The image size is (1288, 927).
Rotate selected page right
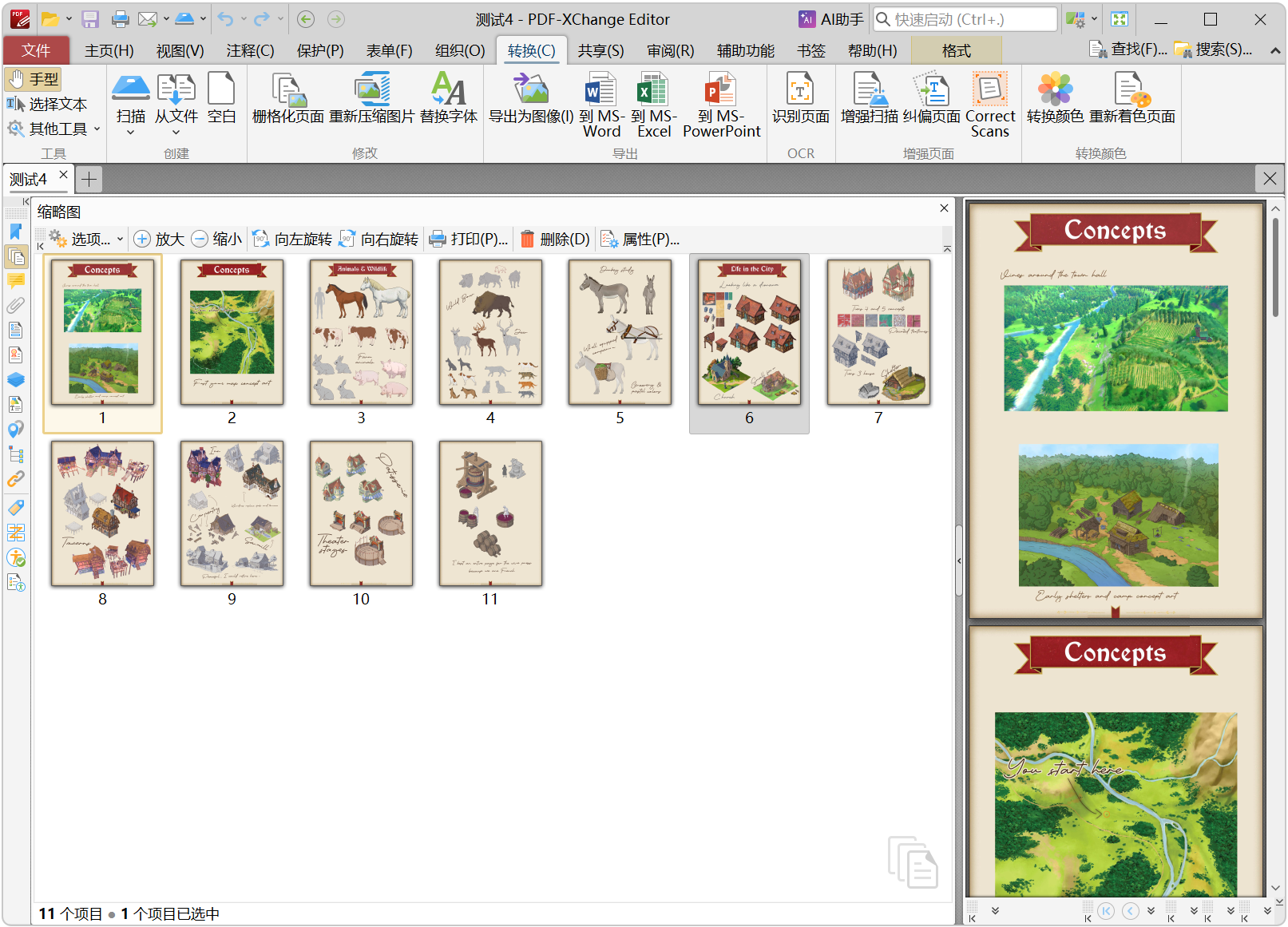click(378, 239)
